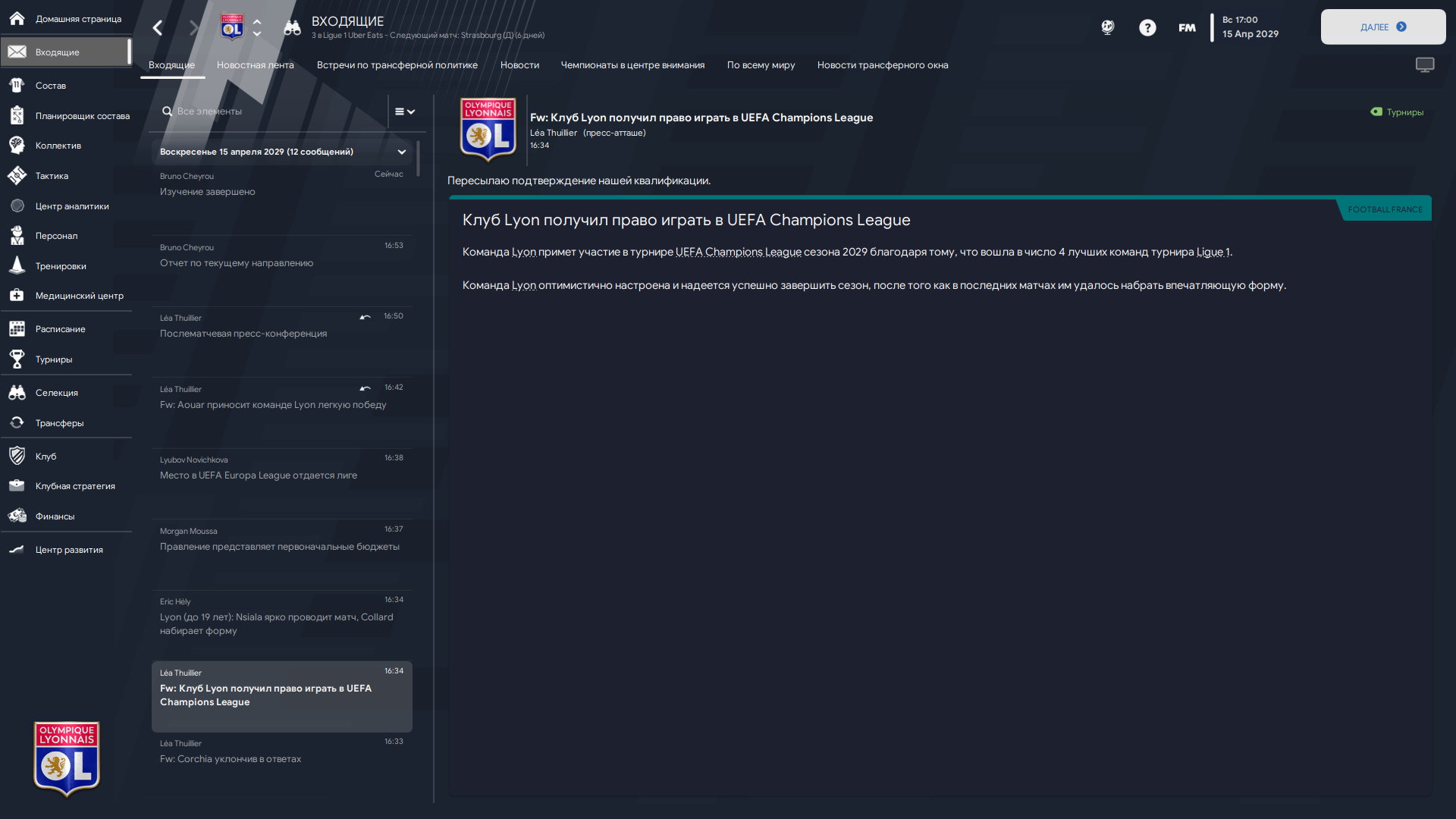
Task: Open the FM menu icon
Action: tap(1187, 28)
